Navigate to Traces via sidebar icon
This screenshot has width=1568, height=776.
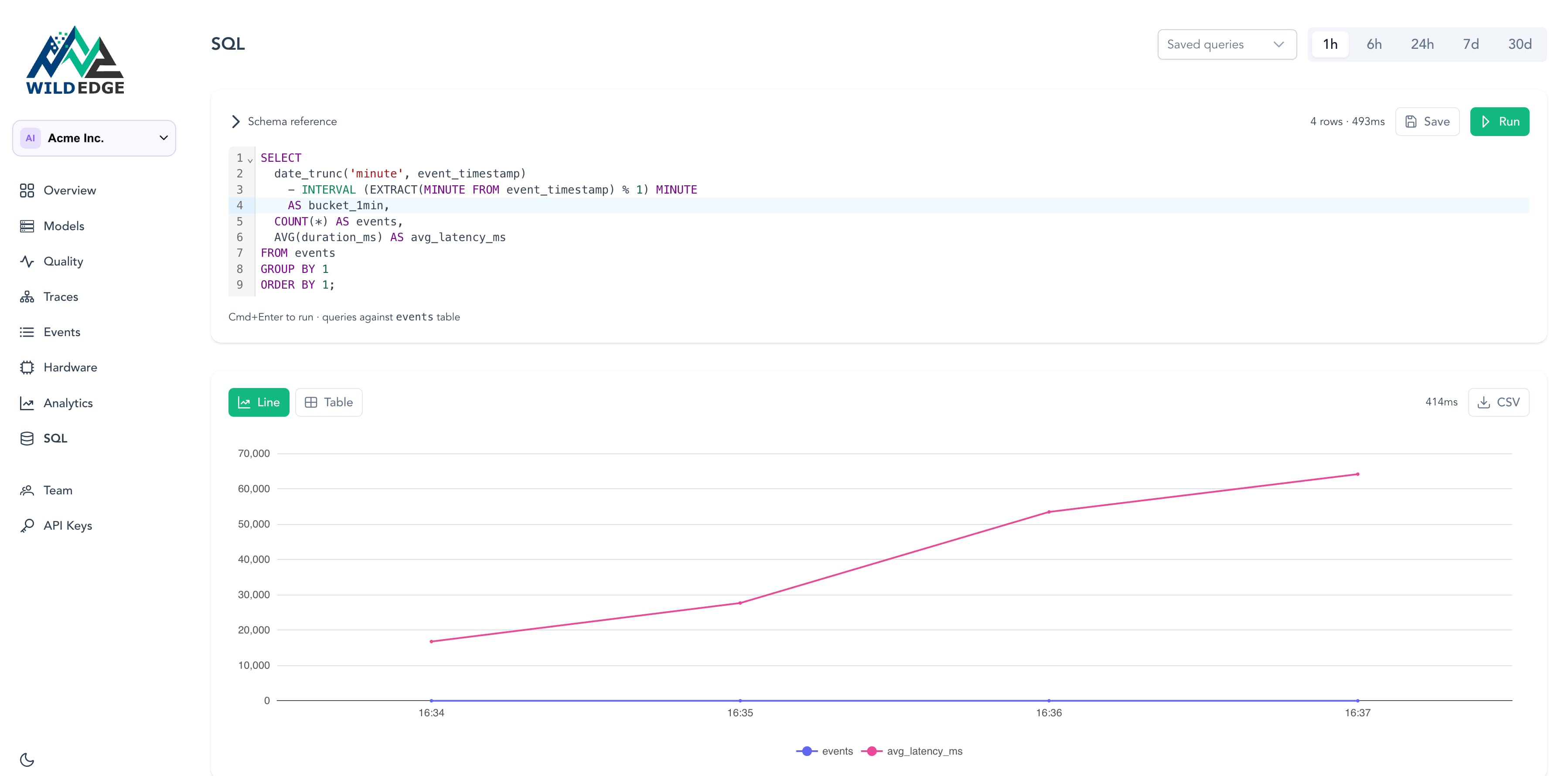(27, 296)
